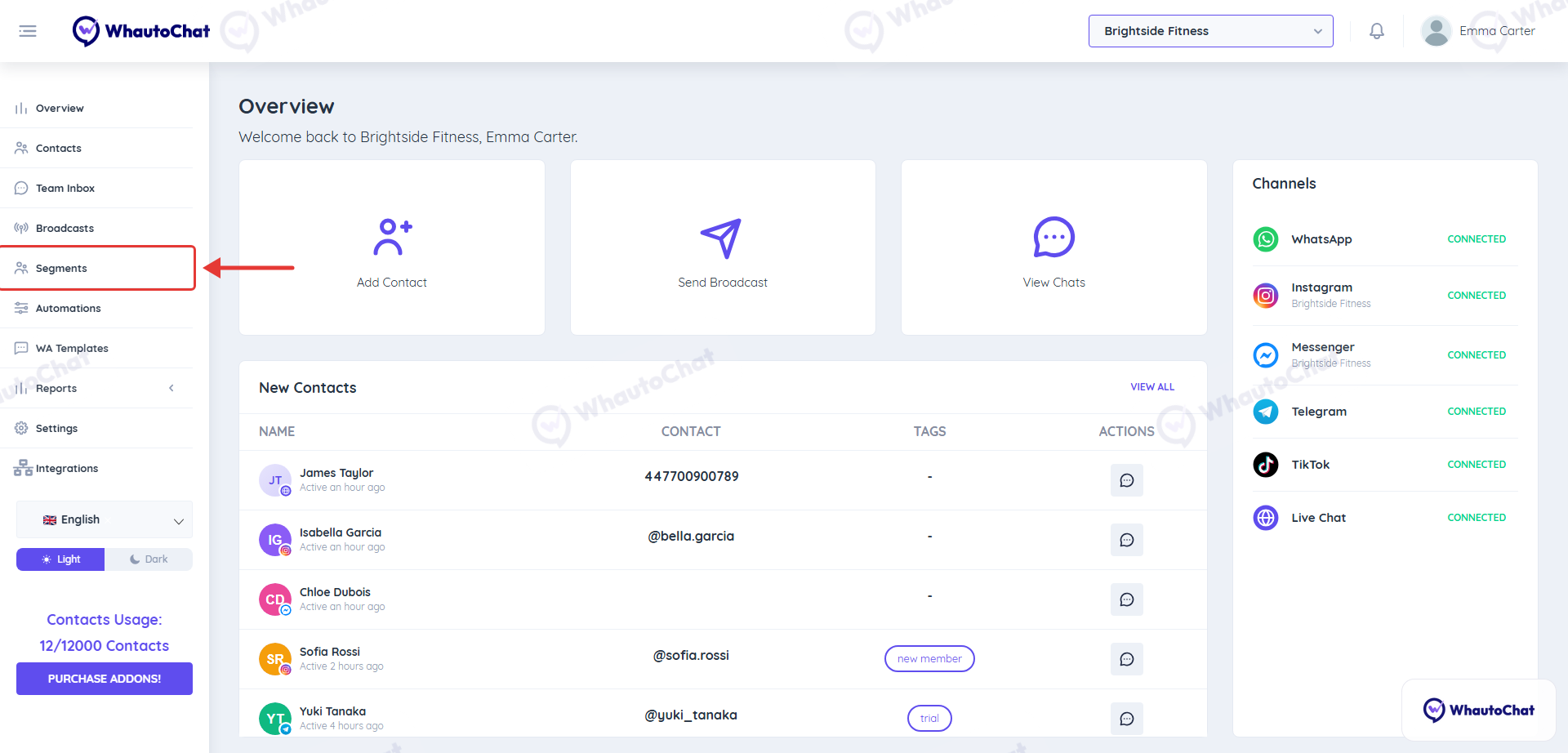1568x753 pixels.
Task: Click the Messenger channel icon
Action: pos(1266,354)
